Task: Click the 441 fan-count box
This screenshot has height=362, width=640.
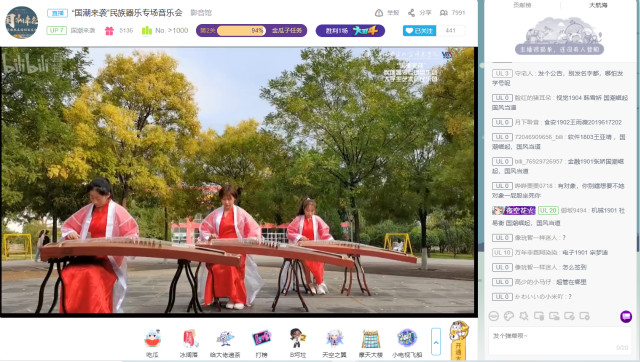Action: click(451, 31)
